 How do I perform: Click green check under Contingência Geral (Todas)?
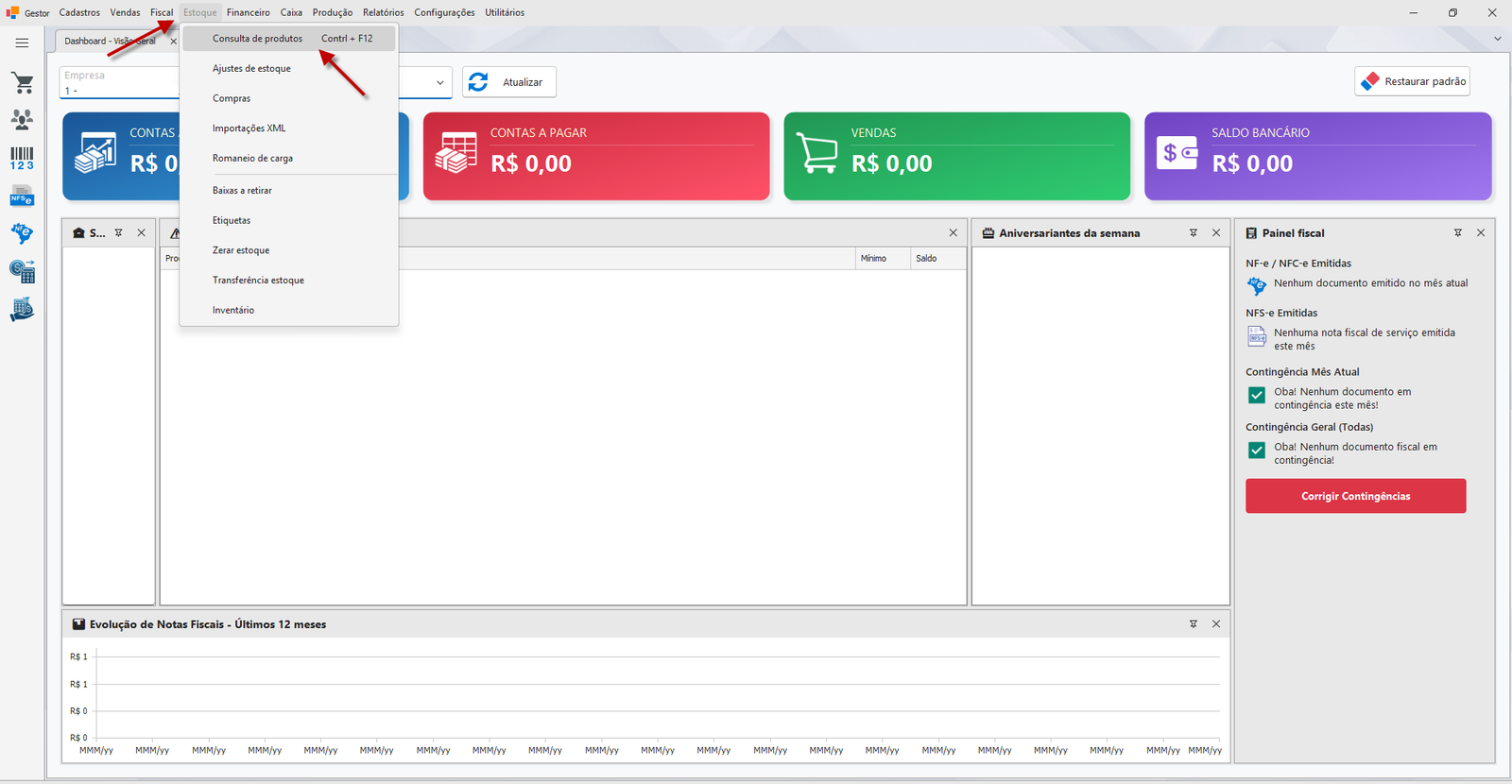(x=1257, y=451)
